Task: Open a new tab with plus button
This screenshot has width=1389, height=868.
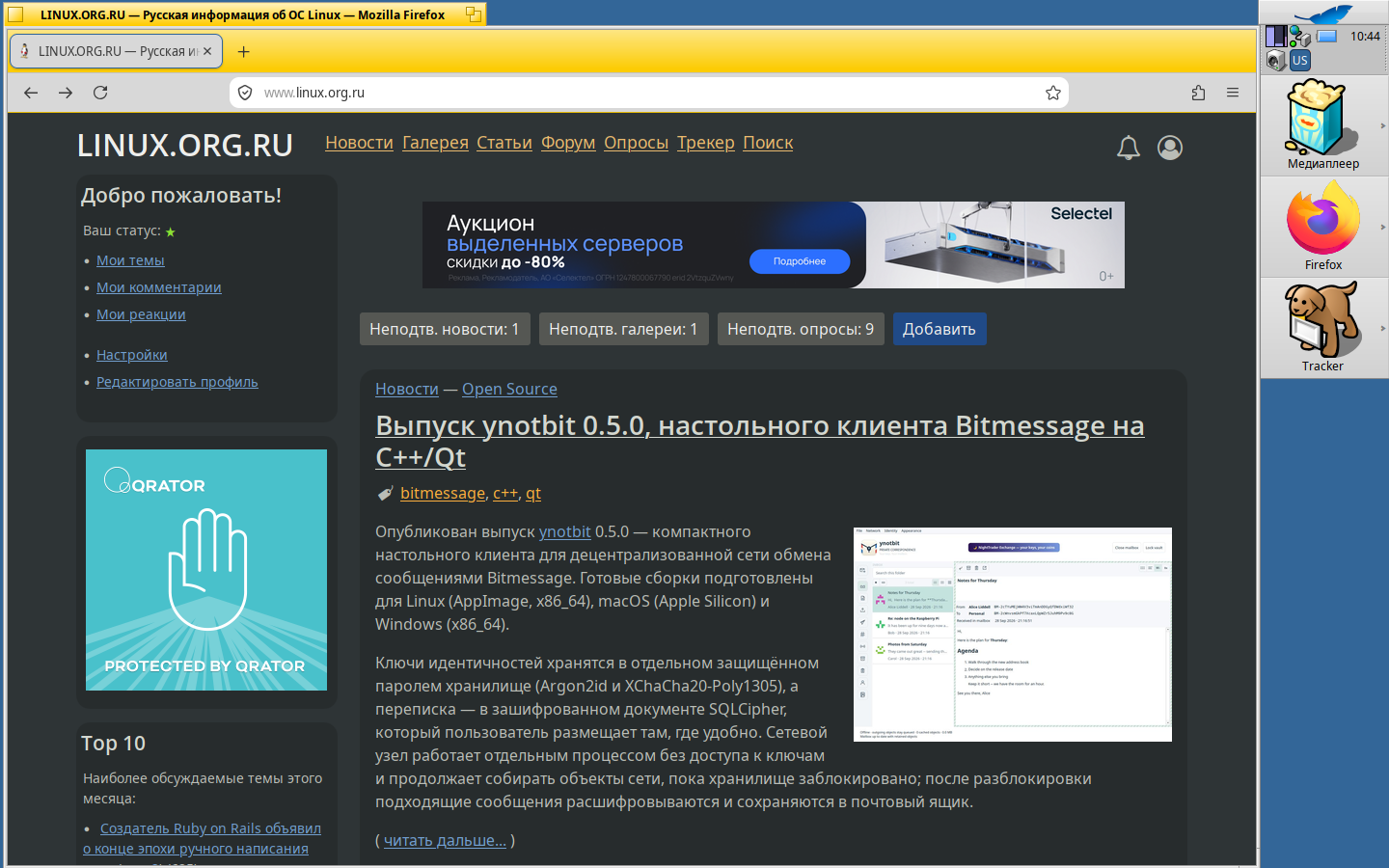Action: [x=243, y=51]
